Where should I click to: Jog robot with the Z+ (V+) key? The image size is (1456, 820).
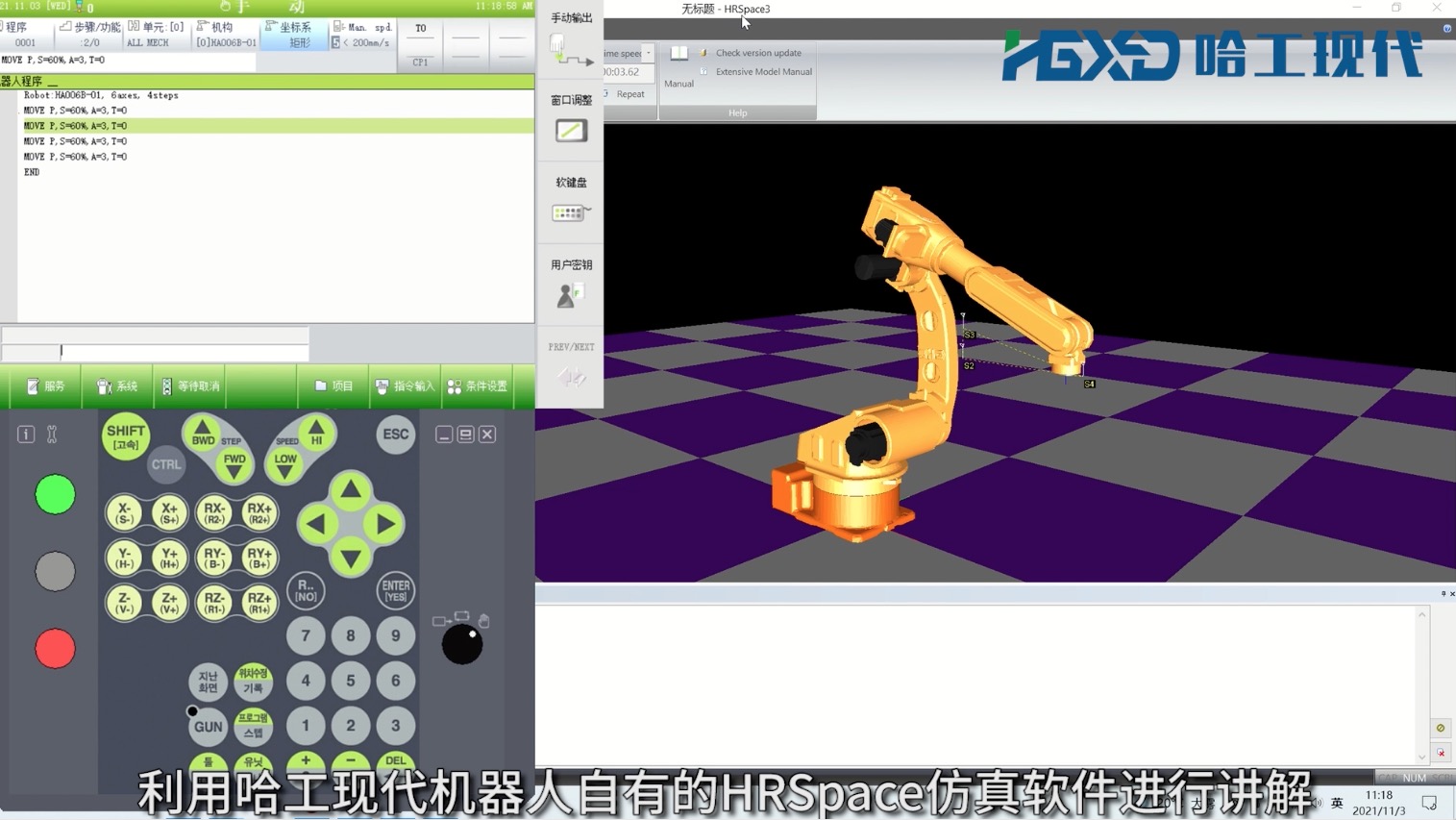[169, 603]
